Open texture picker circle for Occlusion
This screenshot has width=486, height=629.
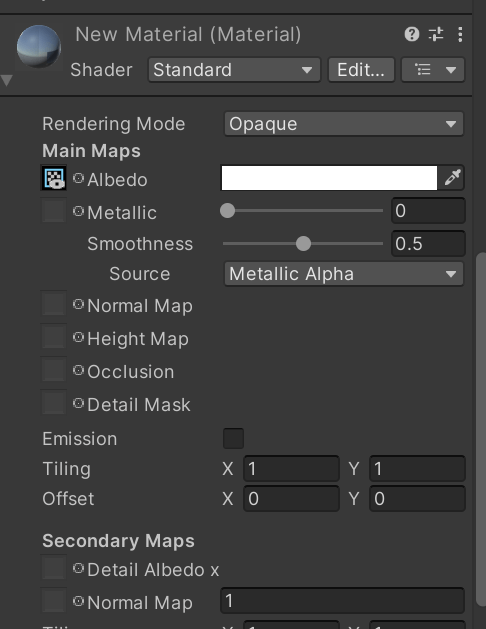tap(79, 370)
